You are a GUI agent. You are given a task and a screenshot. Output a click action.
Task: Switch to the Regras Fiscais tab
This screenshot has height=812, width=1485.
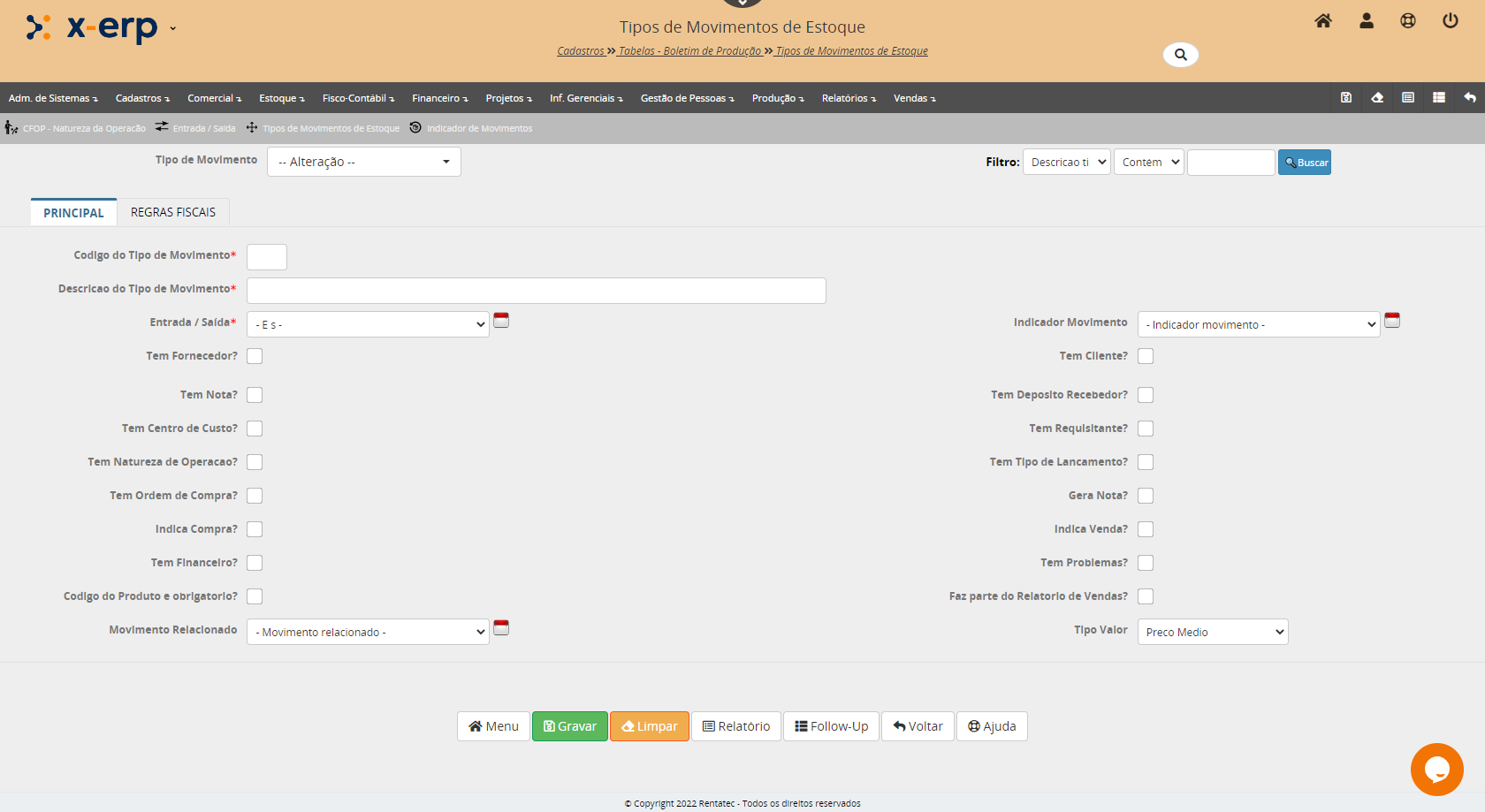click(x=173, y=212)
